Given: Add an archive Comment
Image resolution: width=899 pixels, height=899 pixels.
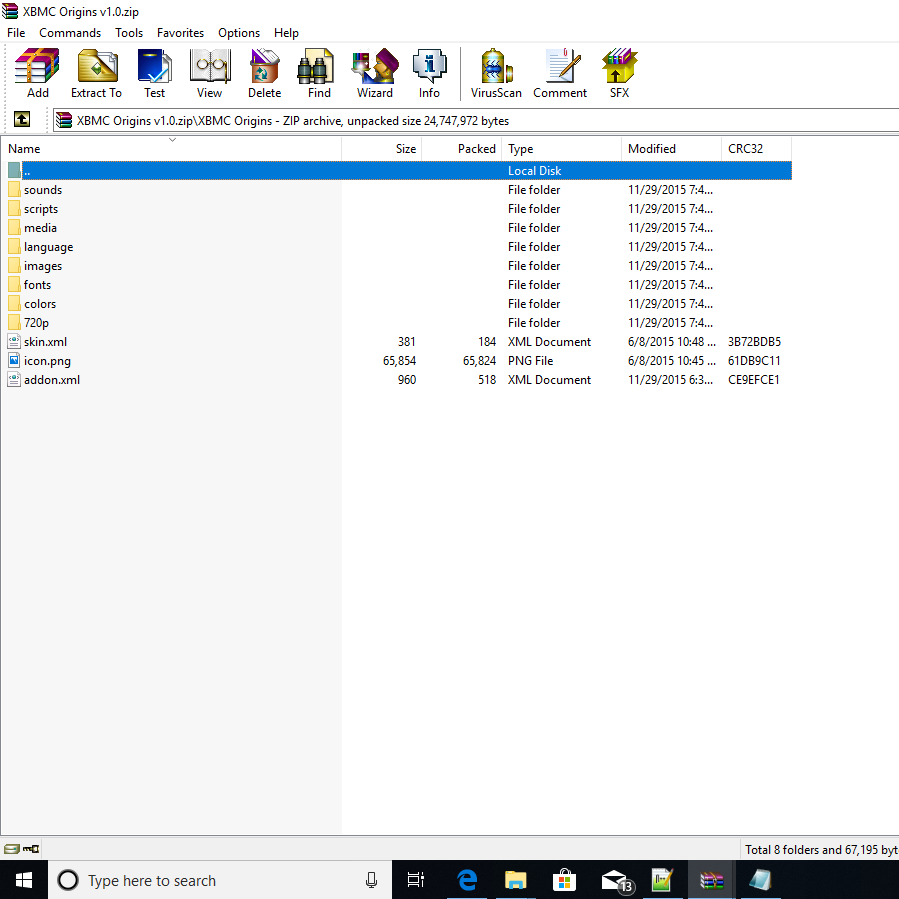Looking at the screenshot, I should tap(560, 73).
